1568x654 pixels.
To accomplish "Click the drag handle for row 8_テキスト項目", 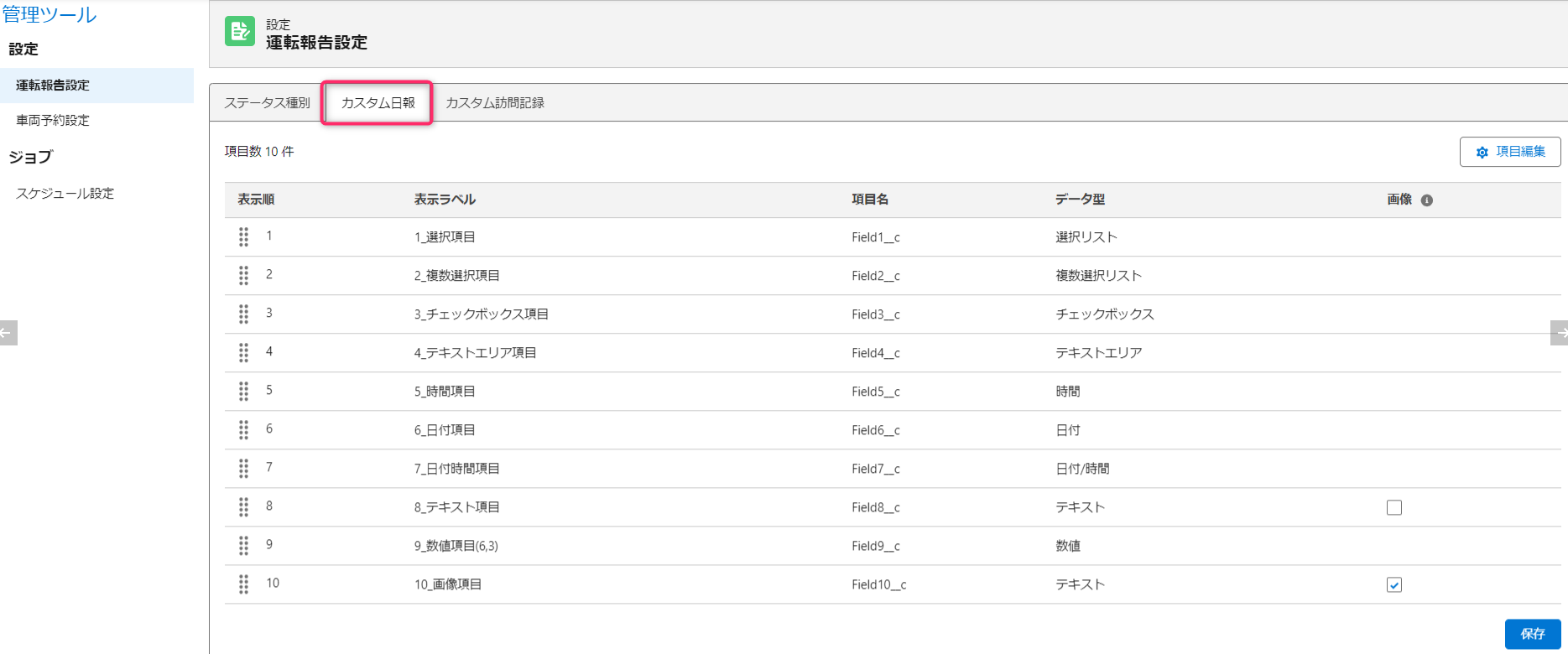I will [x=243, y=507].
